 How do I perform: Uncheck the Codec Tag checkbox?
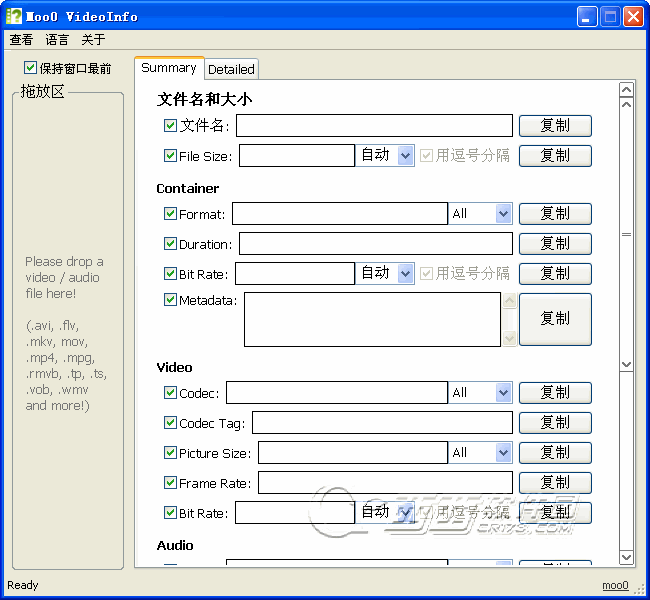click(170, 423)
